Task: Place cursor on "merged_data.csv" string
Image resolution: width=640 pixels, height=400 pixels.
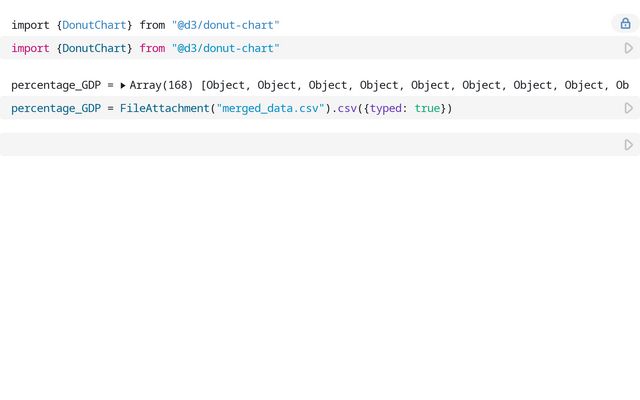Action: [x=271, y=108]
